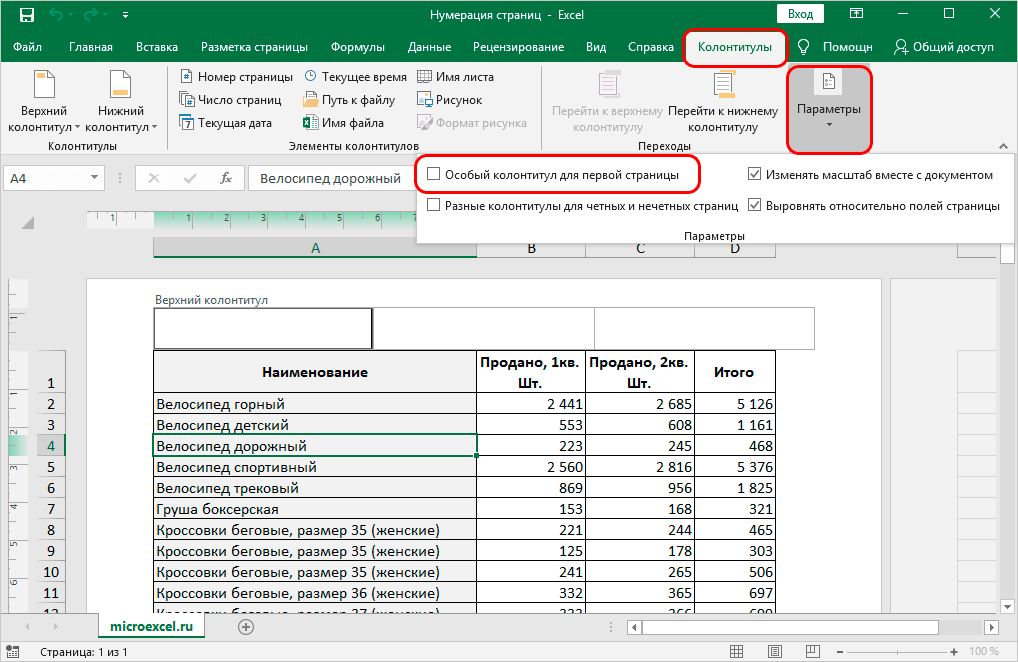
Task: Open the Файл tab
Action: [x=27, y=47]
